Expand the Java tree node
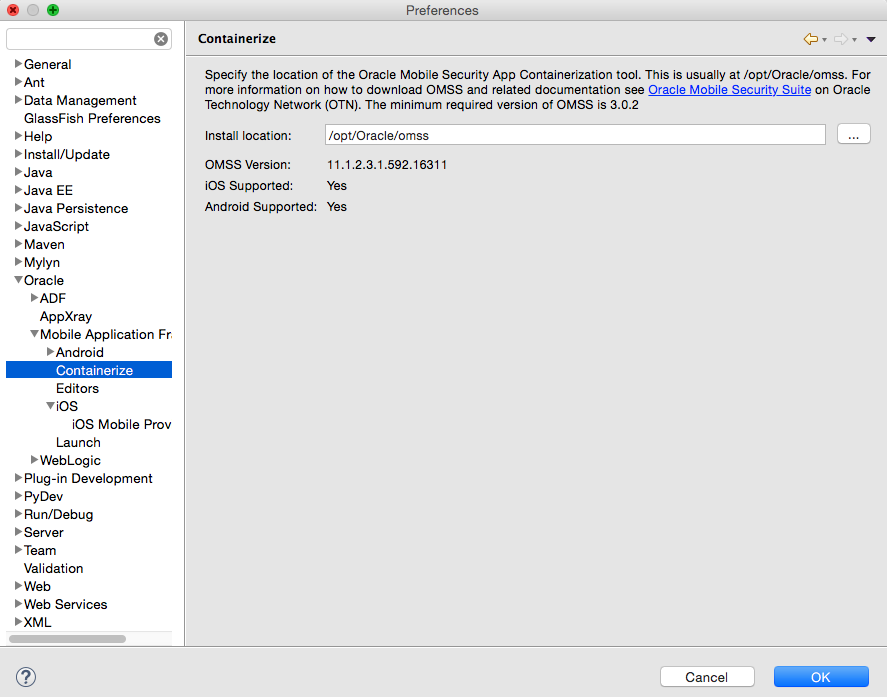Image resolution: width=887 pixels, height=697 pixels. (x=18, y=171)
